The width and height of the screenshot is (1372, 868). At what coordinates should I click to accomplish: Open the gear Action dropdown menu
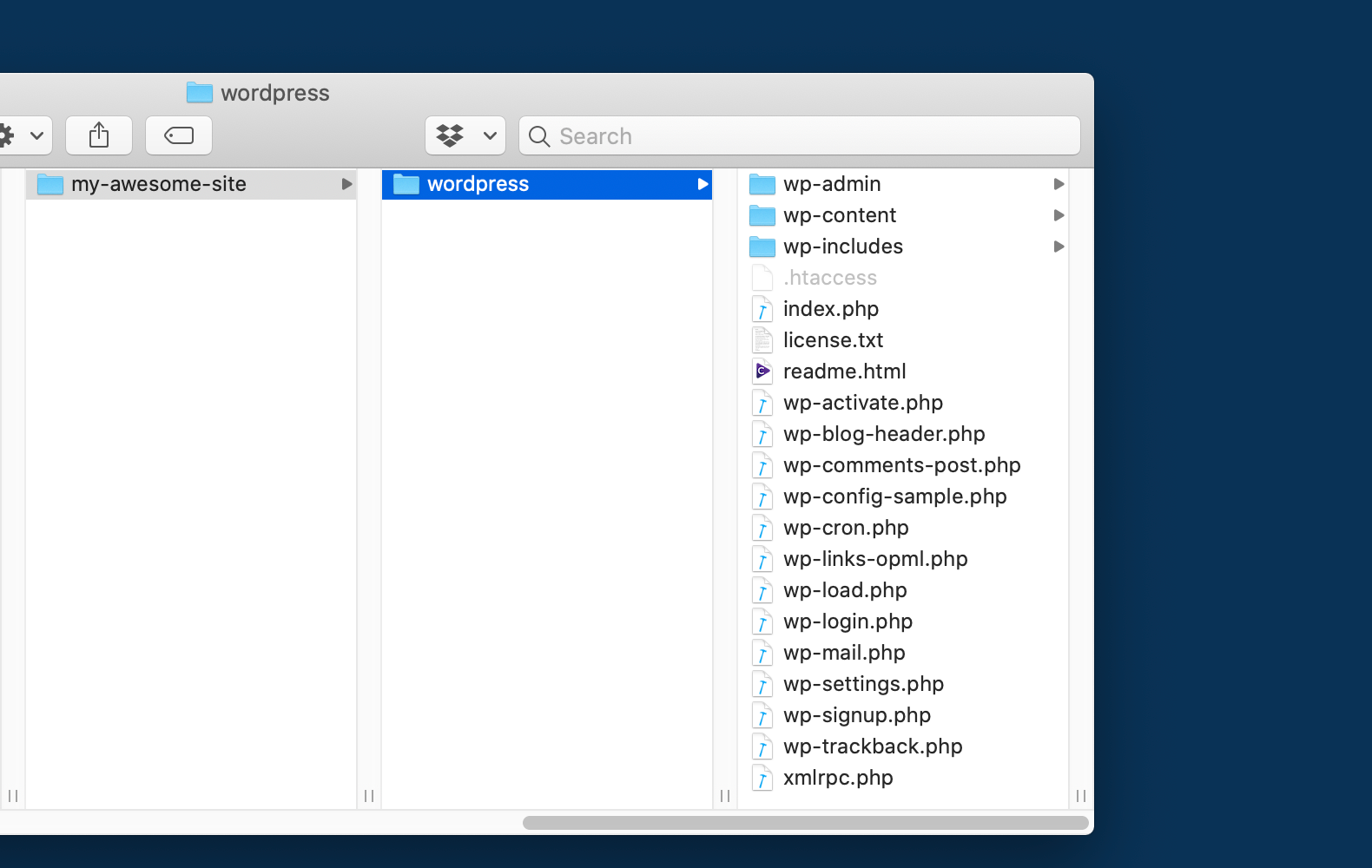point(21,135)
